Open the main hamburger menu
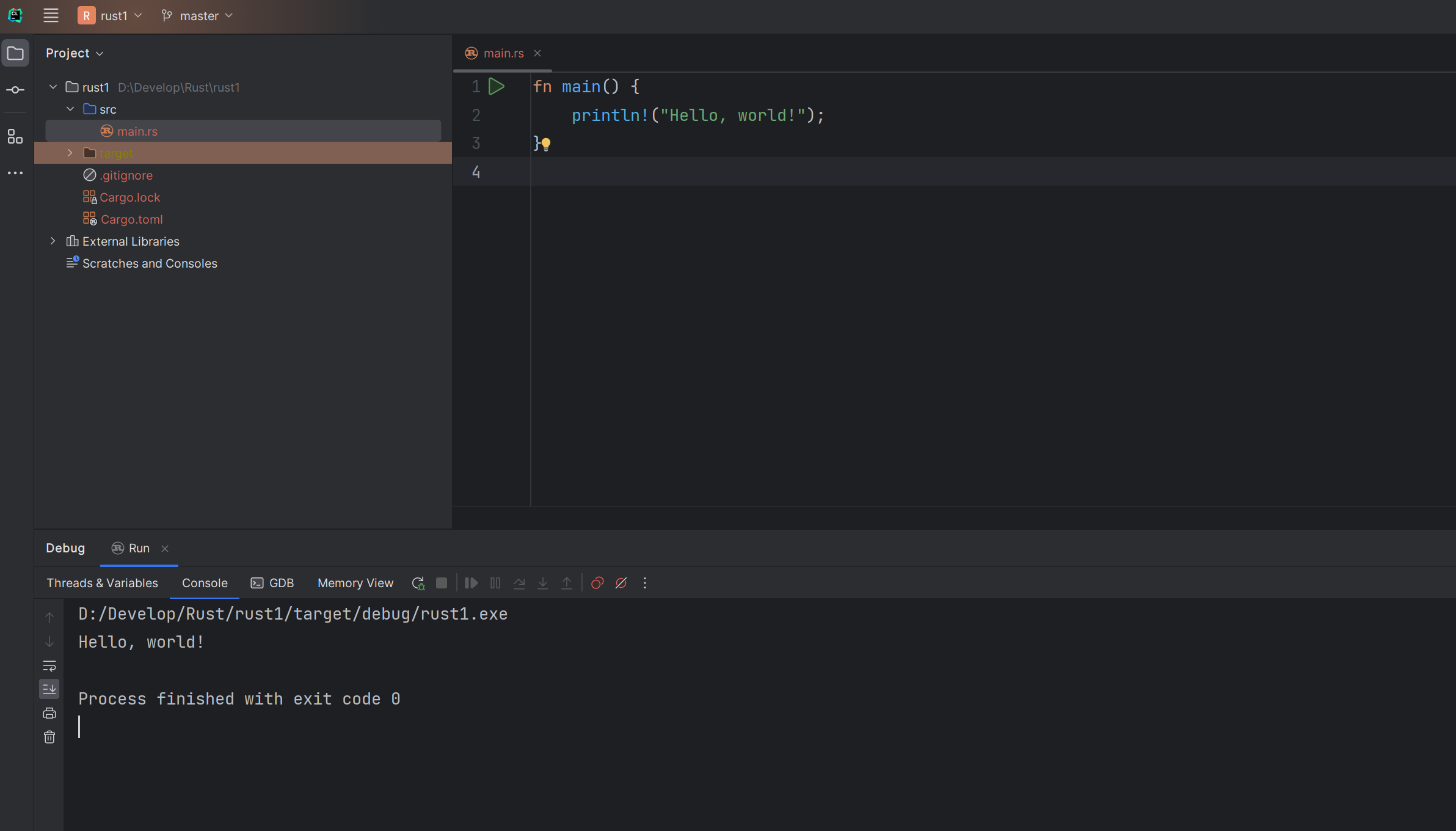 (x=51, y=16)
